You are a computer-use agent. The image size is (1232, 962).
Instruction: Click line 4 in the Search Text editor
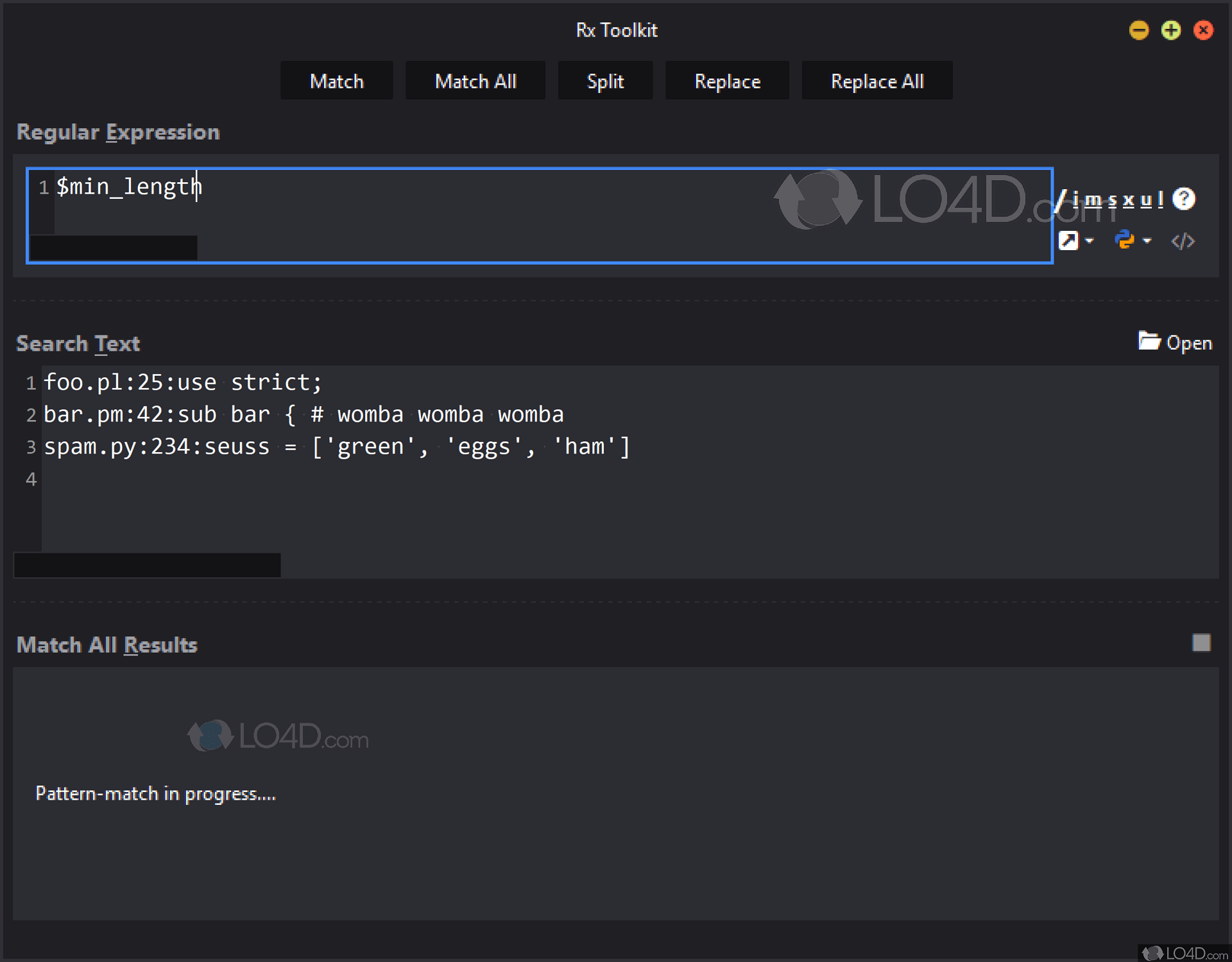tap(321, 479)
